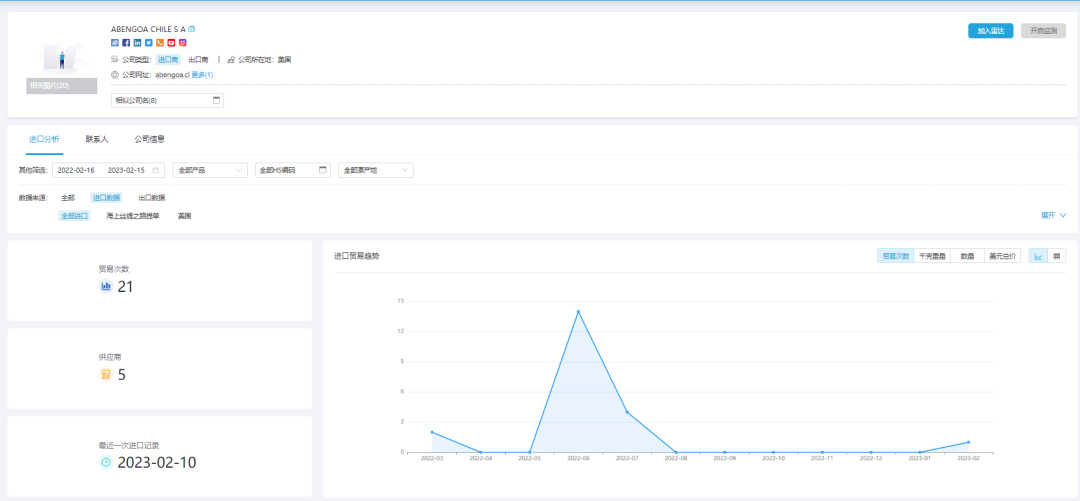The width and height of the screenshot is (1080, 501).
Task: Switch to the 联系人 tab
Action: pyautogui.click(x=97, y=139)
